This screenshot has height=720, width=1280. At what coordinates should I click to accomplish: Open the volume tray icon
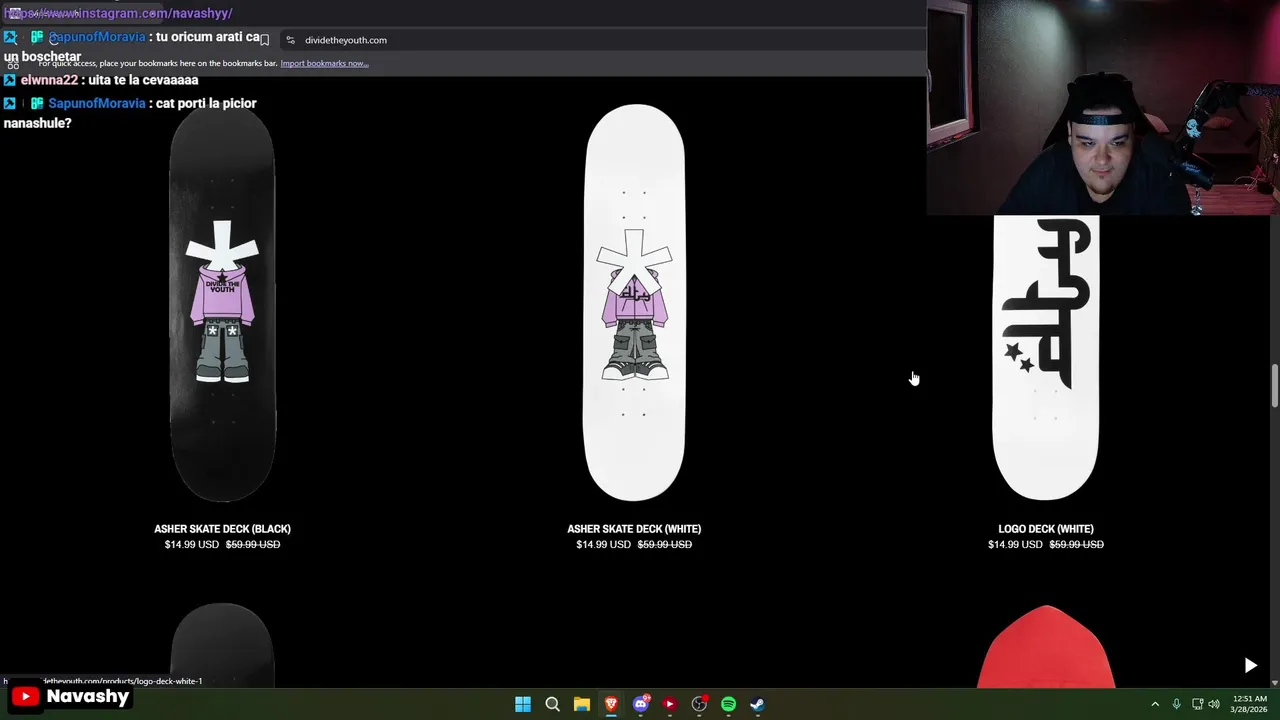[1214, 704]
